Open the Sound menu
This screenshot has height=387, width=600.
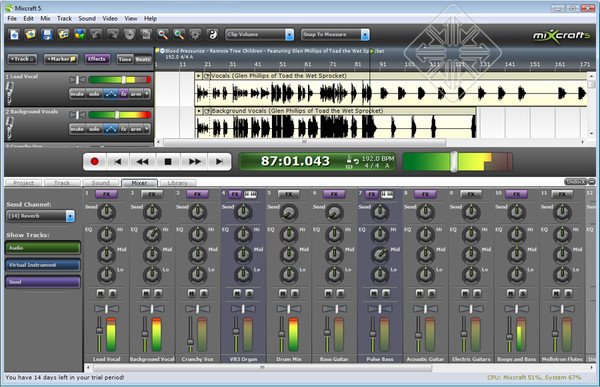87,18
